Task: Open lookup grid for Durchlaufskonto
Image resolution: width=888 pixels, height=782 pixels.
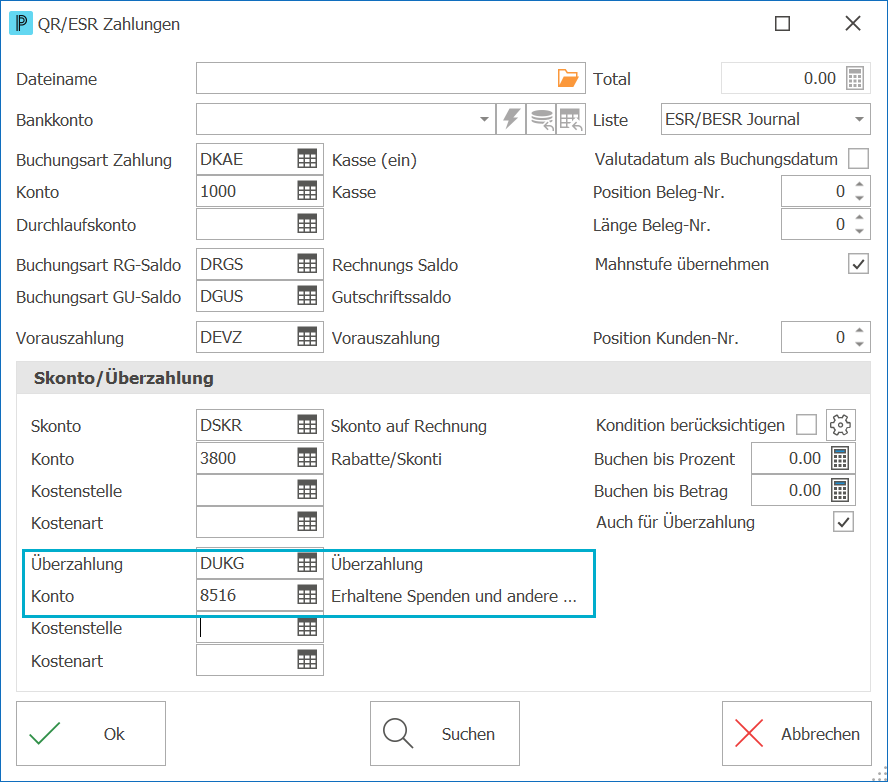Action: pyautogui.click(x=307, y=224)
